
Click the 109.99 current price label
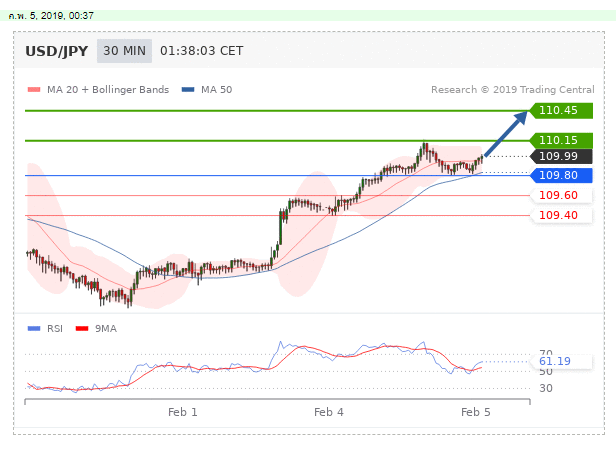[561, 156]
